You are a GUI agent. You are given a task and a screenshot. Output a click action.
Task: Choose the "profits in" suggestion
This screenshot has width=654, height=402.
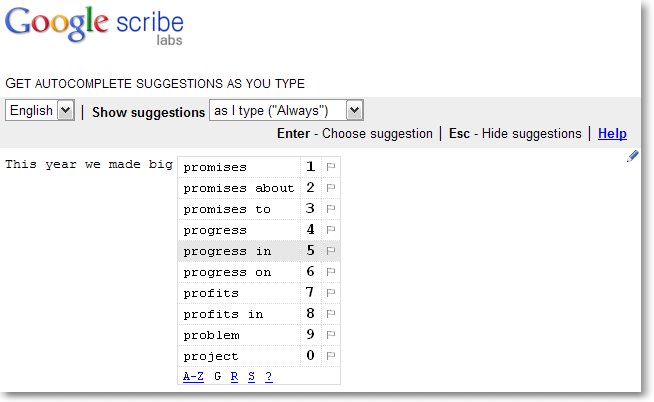[x=224, y=314]
